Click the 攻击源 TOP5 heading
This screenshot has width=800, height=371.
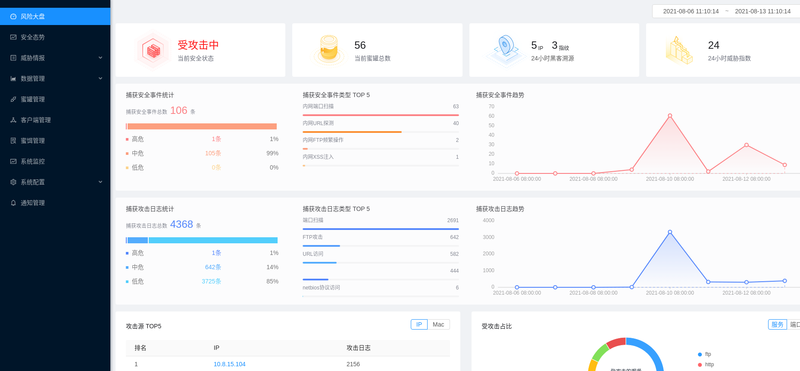pyautogui.click(x=143, y=326)
